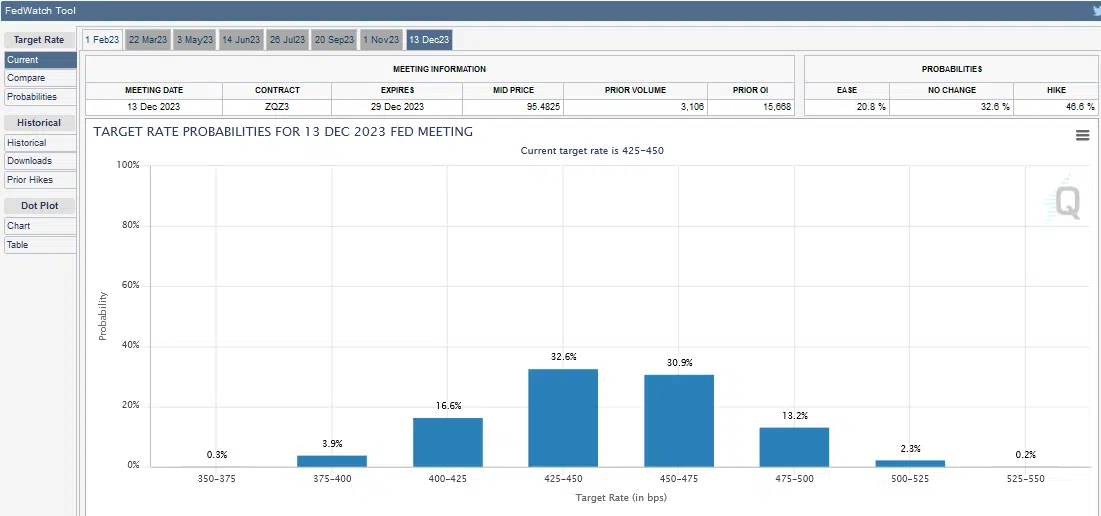Click the 525-550 axis label

tap(1025, 479)
